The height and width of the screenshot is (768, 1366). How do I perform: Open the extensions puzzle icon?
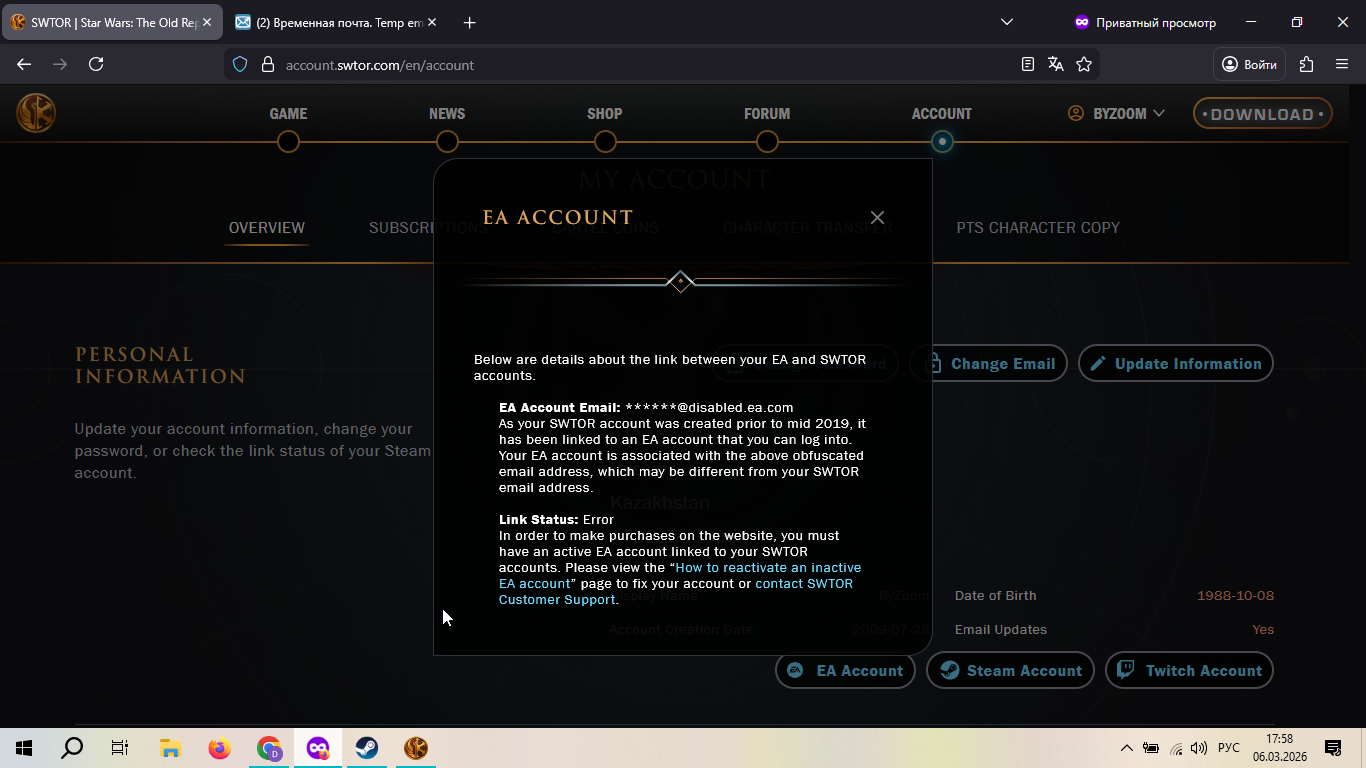1306,64
